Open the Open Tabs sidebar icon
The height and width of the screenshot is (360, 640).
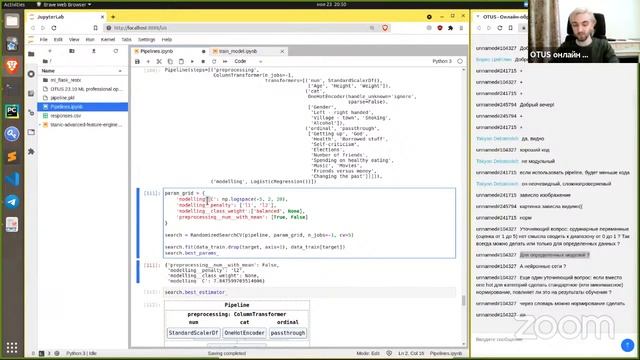pos(31,132)
